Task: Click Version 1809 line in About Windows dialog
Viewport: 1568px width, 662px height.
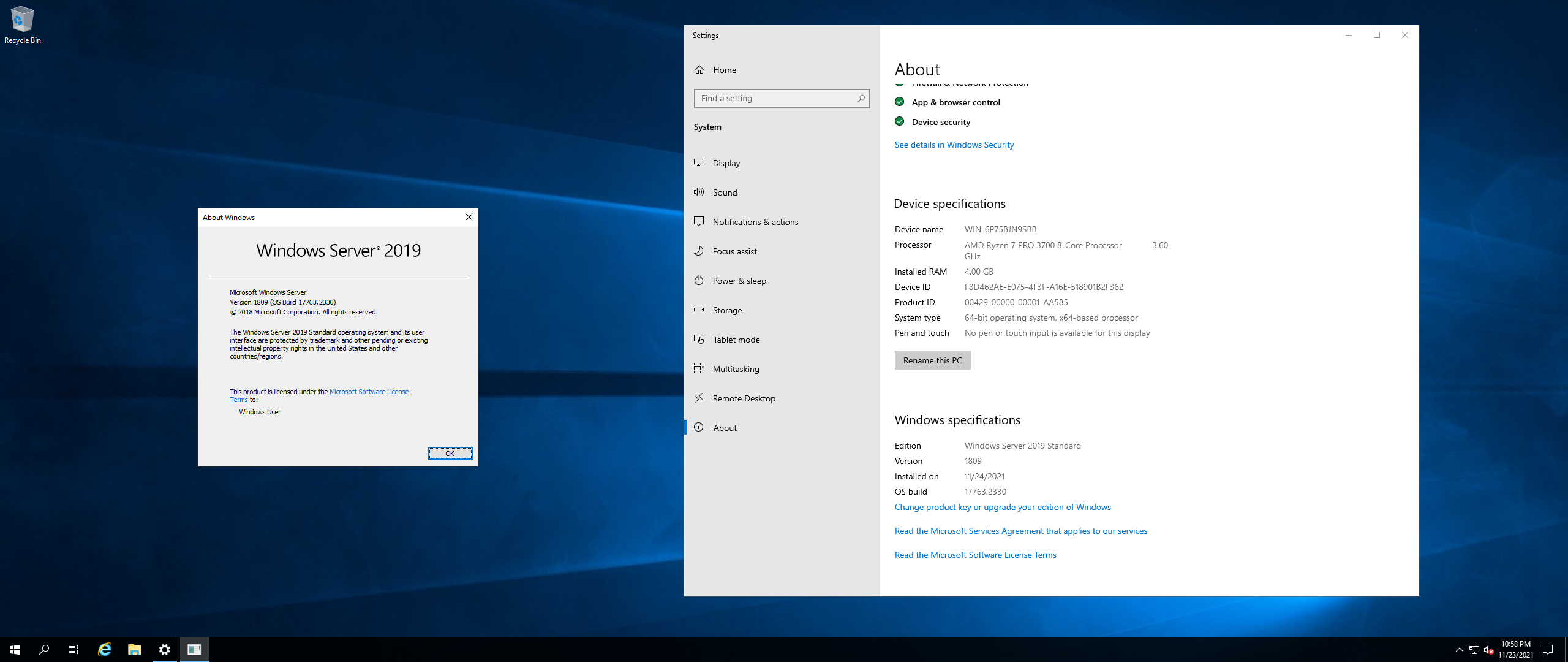Action: coord(282,302)
